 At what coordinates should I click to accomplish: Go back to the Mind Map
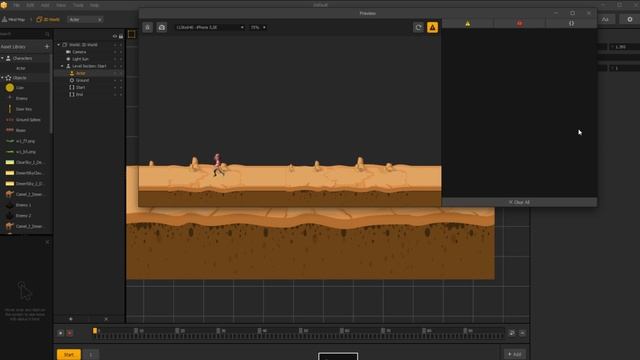click(x=13, y=20)
